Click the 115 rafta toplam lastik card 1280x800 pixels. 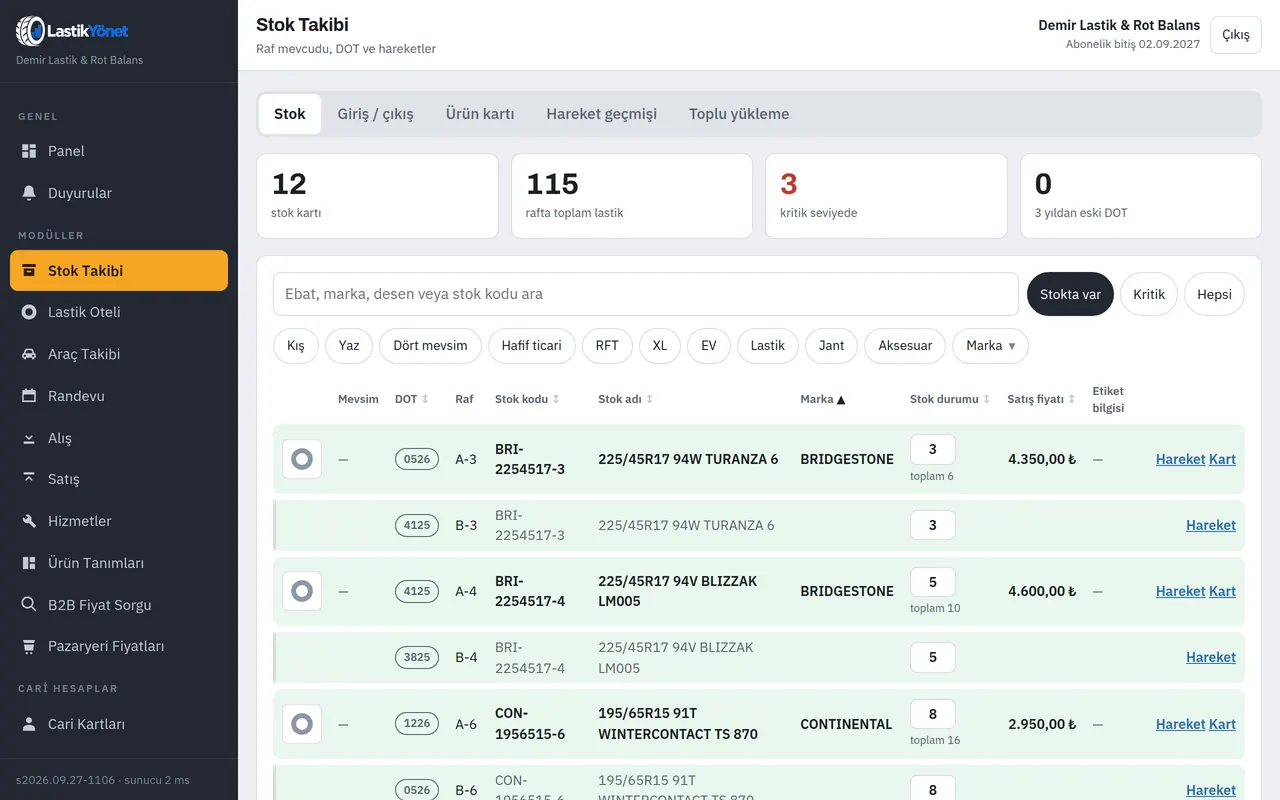[x=632, y=196]
